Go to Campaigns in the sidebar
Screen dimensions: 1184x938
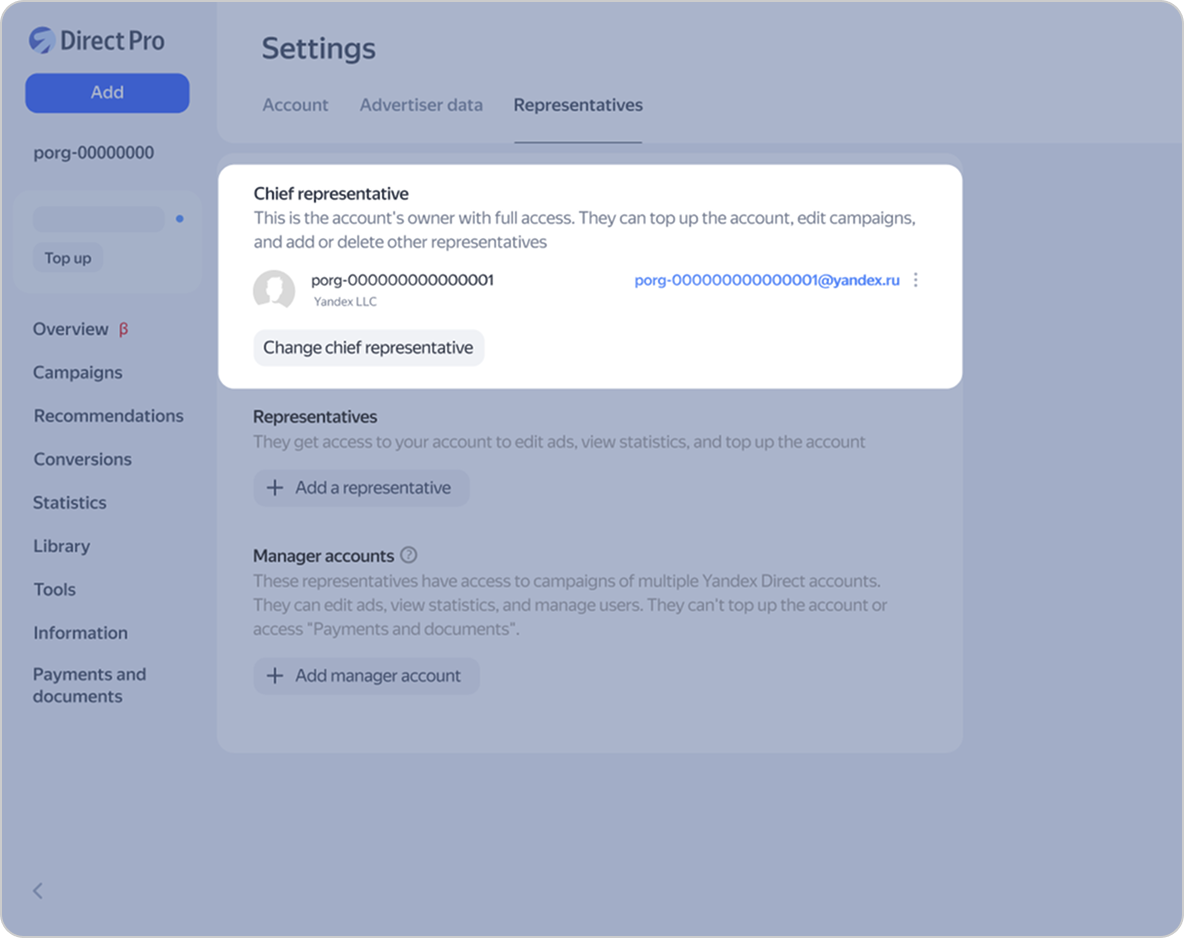click(x=78, y=372)
